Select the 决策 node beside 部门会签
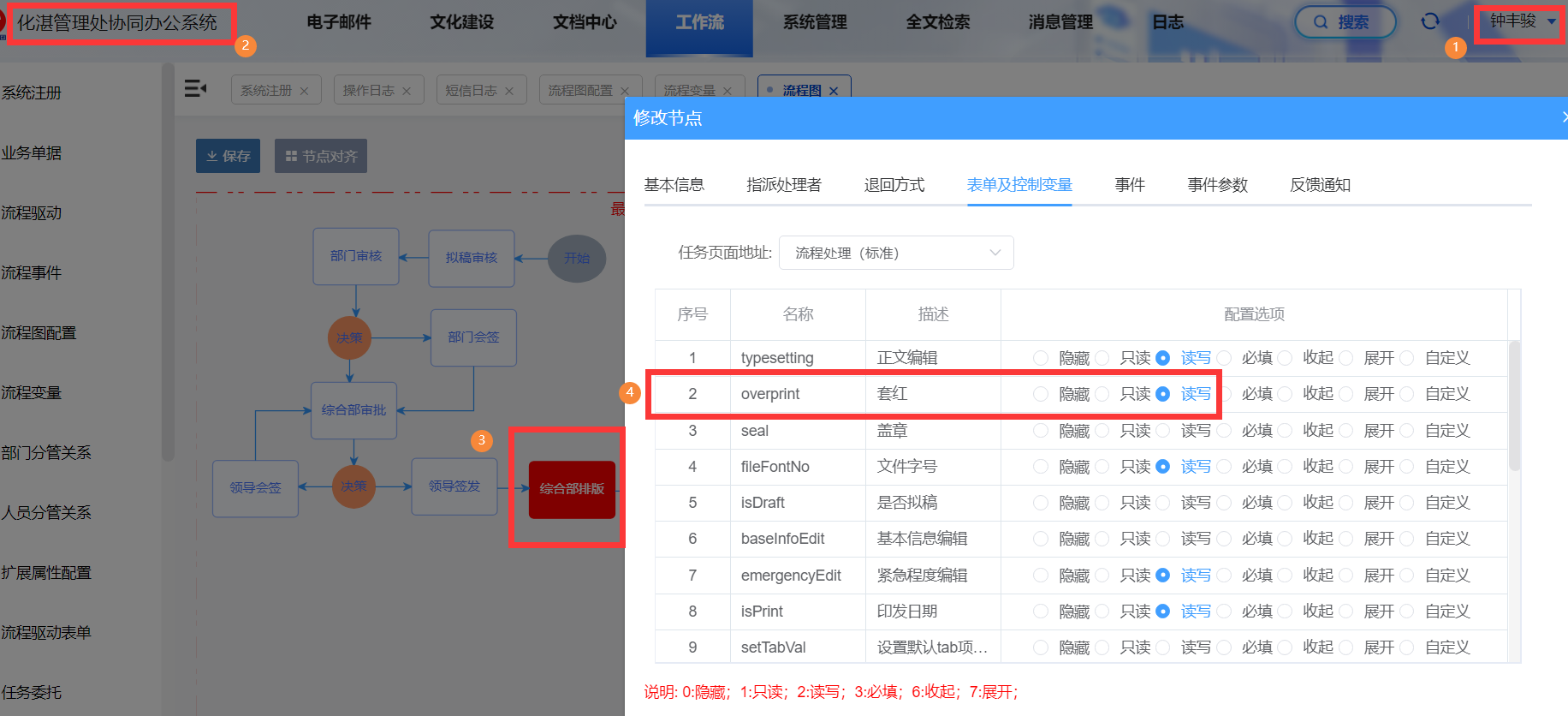Viewport: 1568px width, 716px height. [349, 337]
